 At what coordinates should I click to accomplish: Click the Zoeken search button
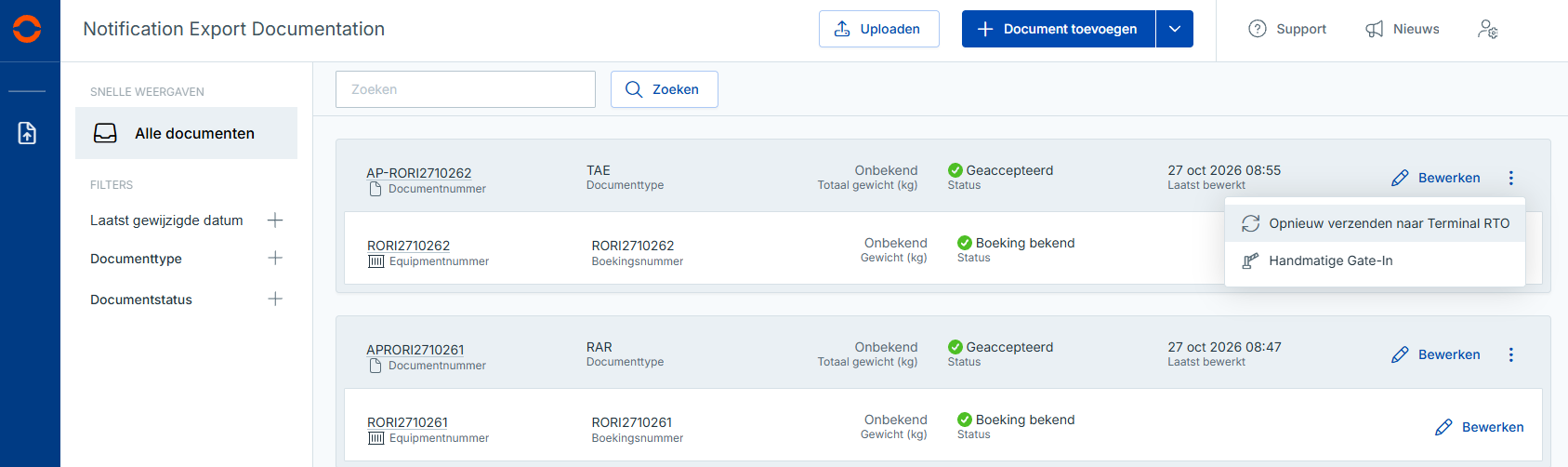pyautogui.click(x=665, y=89)
